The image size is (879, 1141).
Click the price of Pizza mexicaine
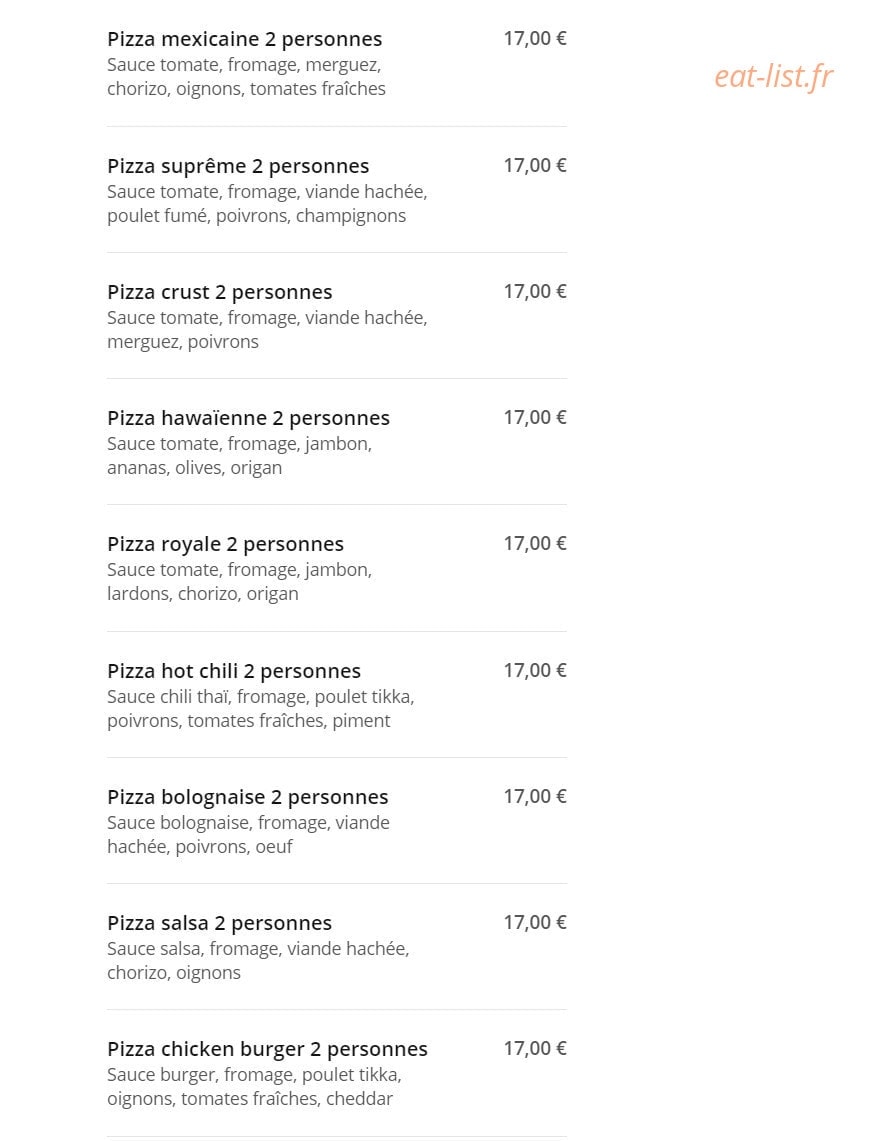[535, 39]
